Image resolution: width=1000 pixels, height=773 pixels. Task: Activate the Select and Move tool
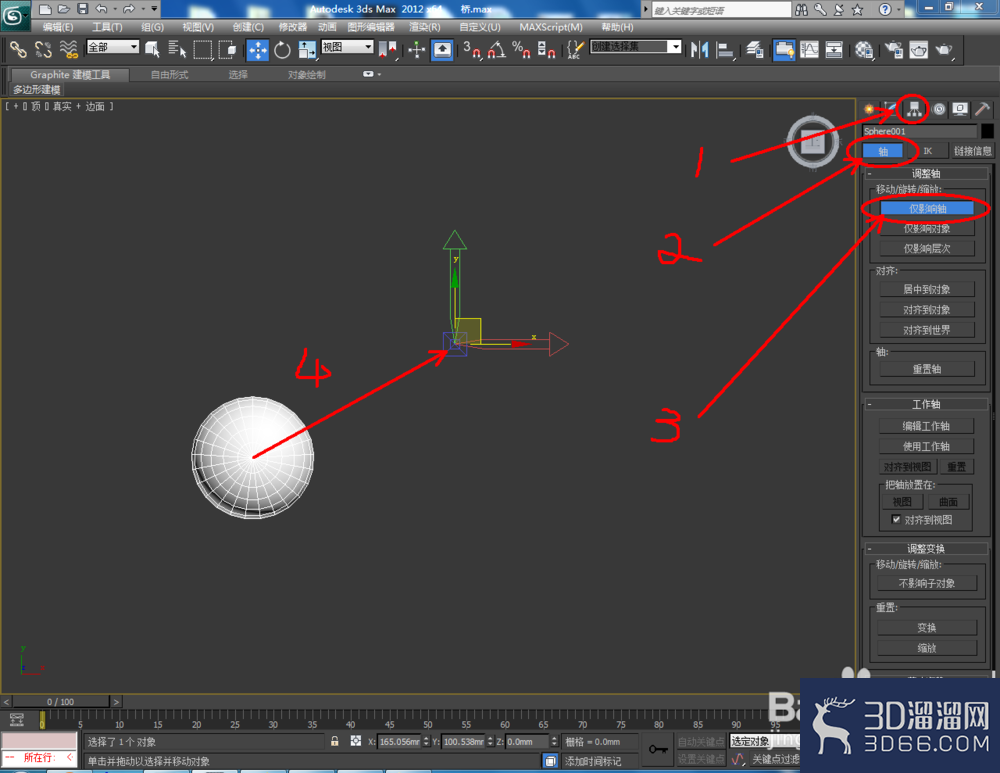coord(258,50)
